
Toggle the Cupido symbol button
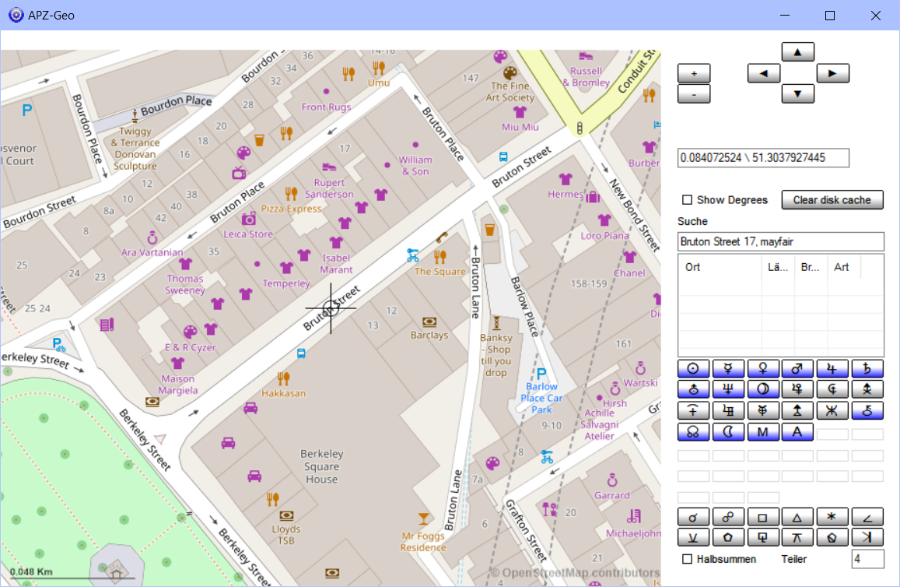(x=797, y=390)
